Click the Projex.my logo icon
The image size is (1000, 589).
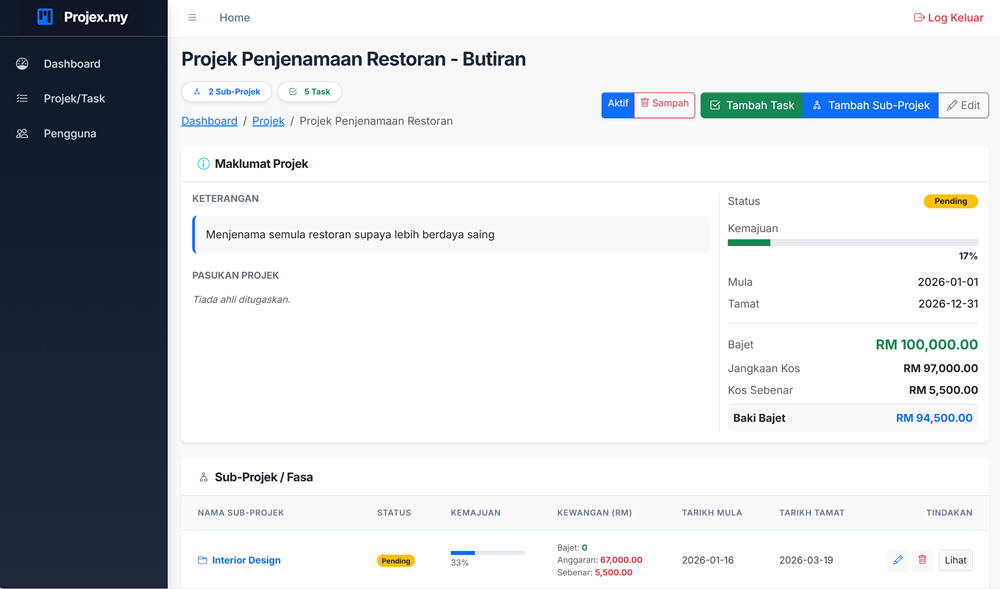click(x=45, y=17)
